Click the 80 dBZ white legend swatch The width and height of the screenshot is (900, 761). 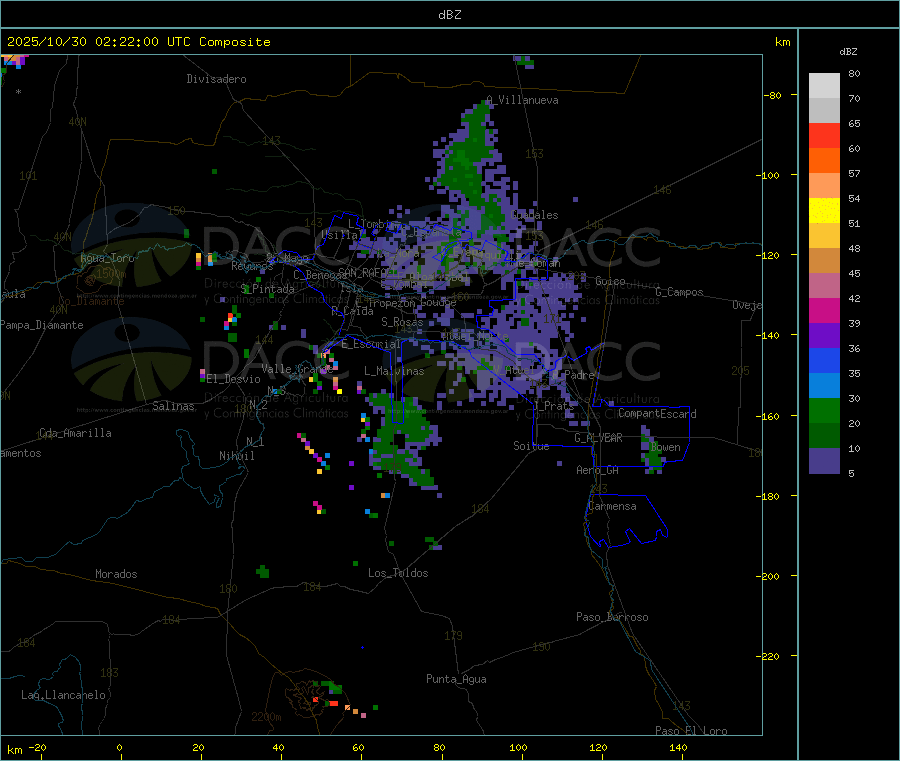[x=824, y=86]
